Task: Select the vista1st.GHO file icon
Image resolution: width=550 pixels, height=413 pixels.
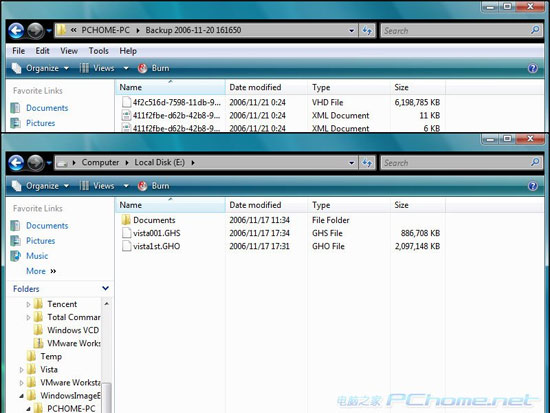Action: [126, 246]
